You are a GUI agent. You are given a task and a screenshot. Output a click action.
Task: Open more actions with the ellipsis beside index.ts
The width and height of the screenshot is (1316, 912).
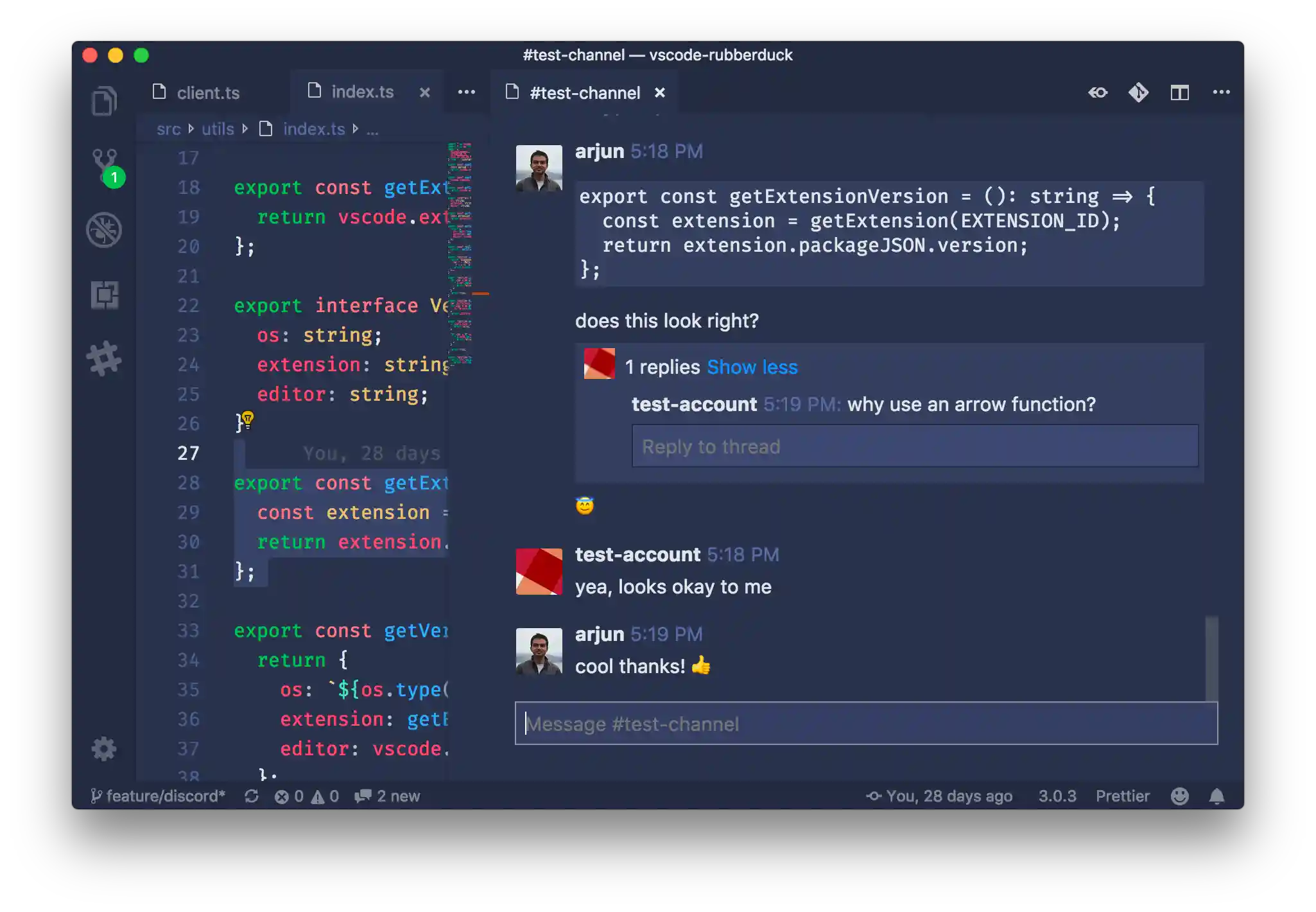467,92
